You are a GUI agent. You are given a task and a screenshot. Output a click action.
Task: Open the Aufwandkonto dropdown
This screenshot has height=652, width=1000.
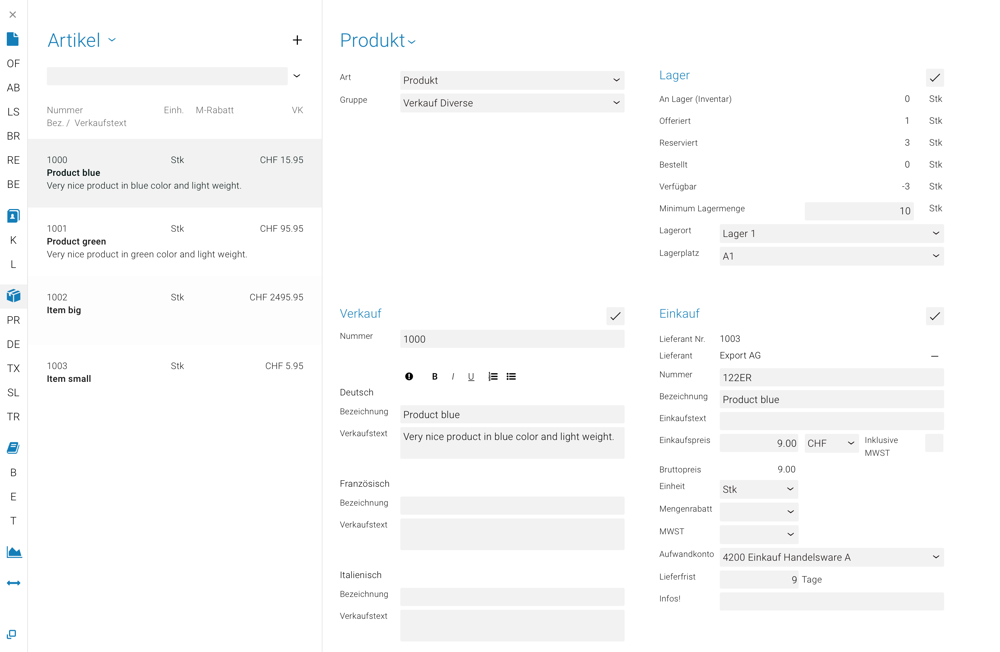point(830,557)
